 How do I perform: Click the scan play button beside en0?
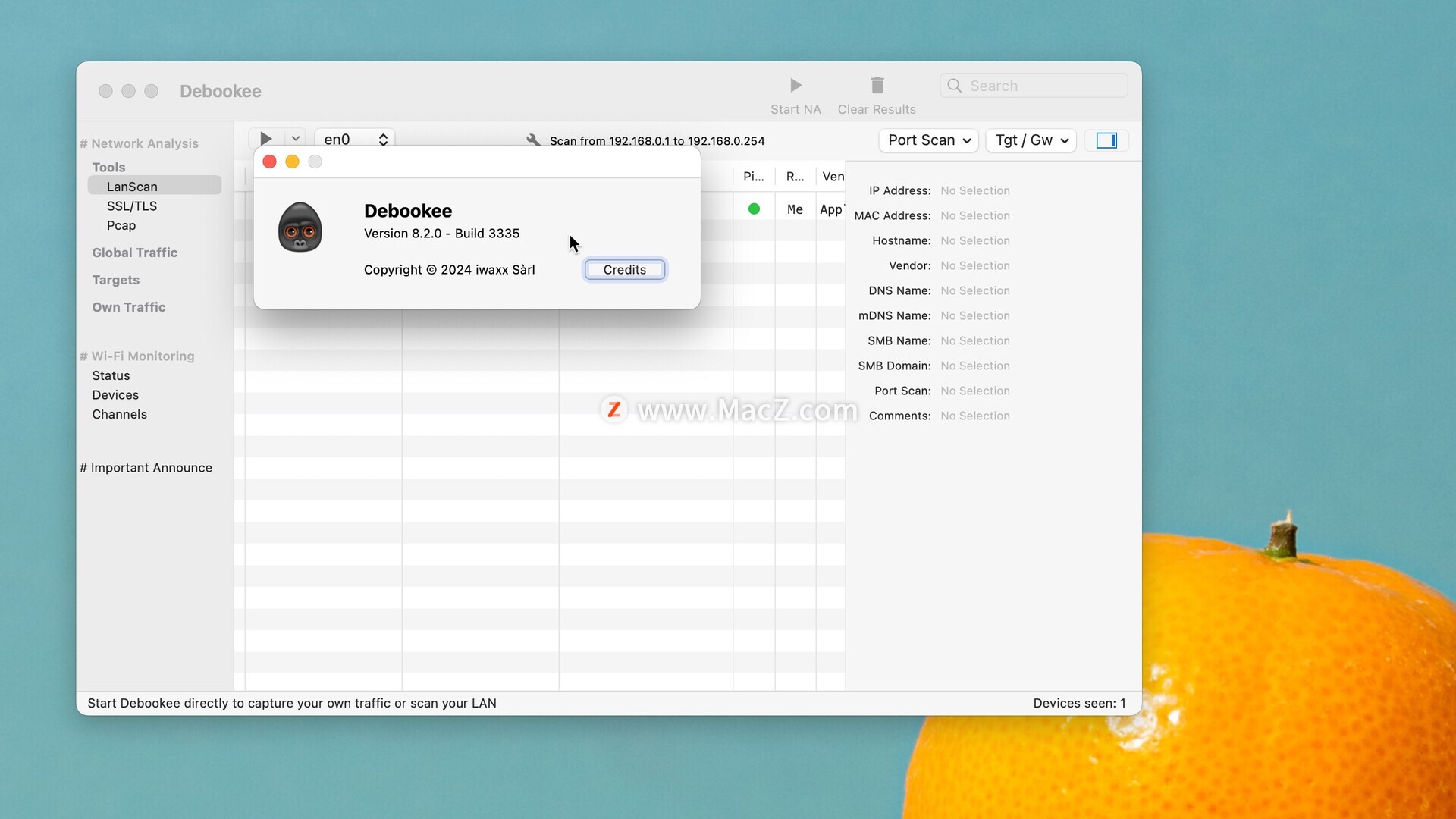pyautogui.click(x=265, y=139)
